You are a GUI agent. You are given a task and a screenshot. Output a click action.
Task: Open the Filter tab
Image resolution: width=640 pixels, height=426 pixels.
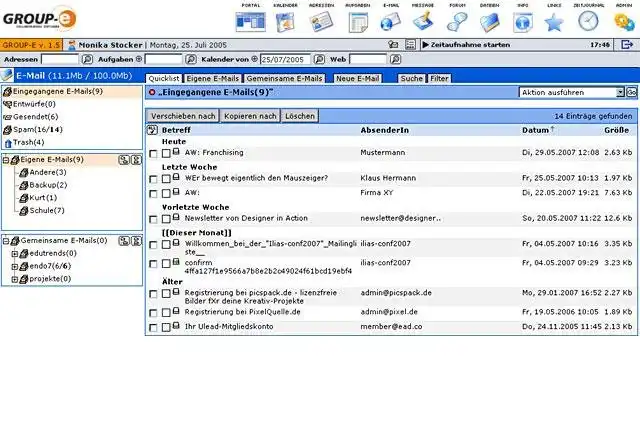pyautogui.click(x=439, y=78)
